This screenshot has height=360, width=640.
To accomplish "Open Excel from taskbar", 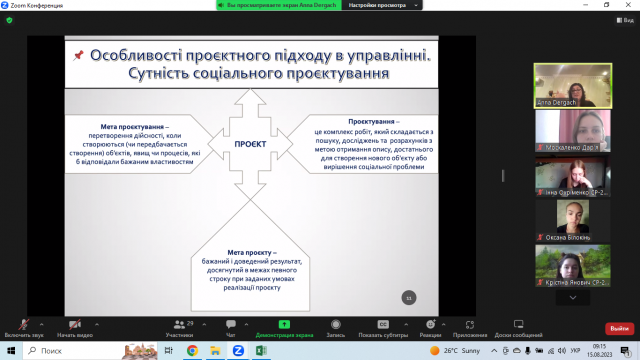I will click(261, 351).
